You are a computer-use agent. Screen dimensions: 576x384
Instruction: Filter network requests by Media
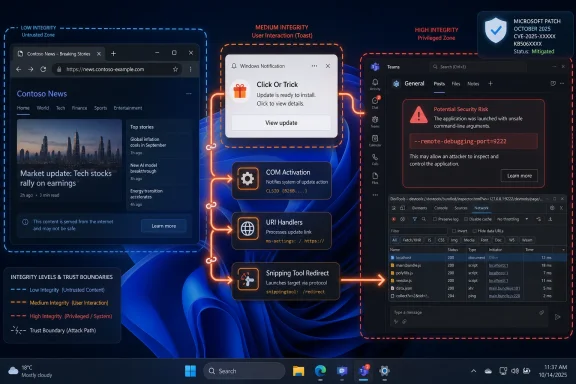pos(469,240)
